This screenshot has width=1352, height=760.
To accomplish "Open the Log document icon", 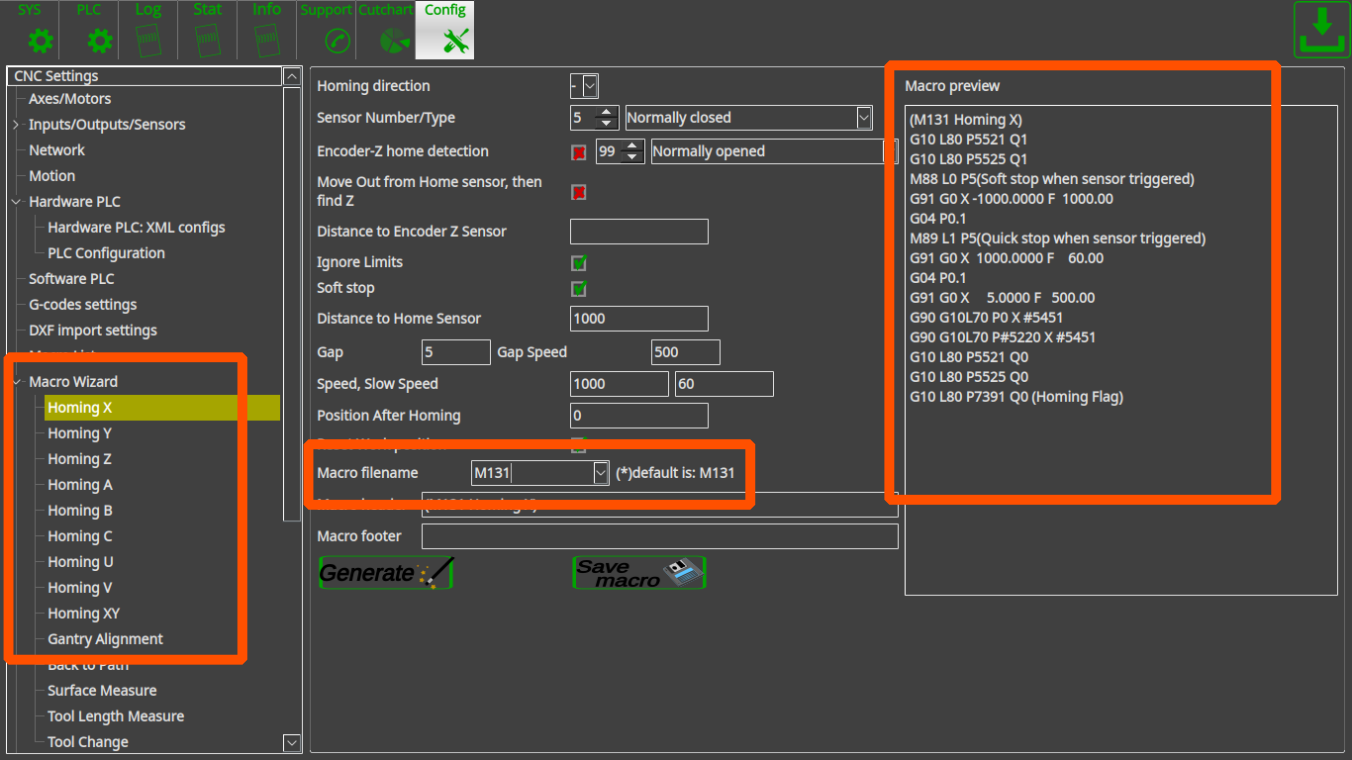I will (x=148, y=40).
